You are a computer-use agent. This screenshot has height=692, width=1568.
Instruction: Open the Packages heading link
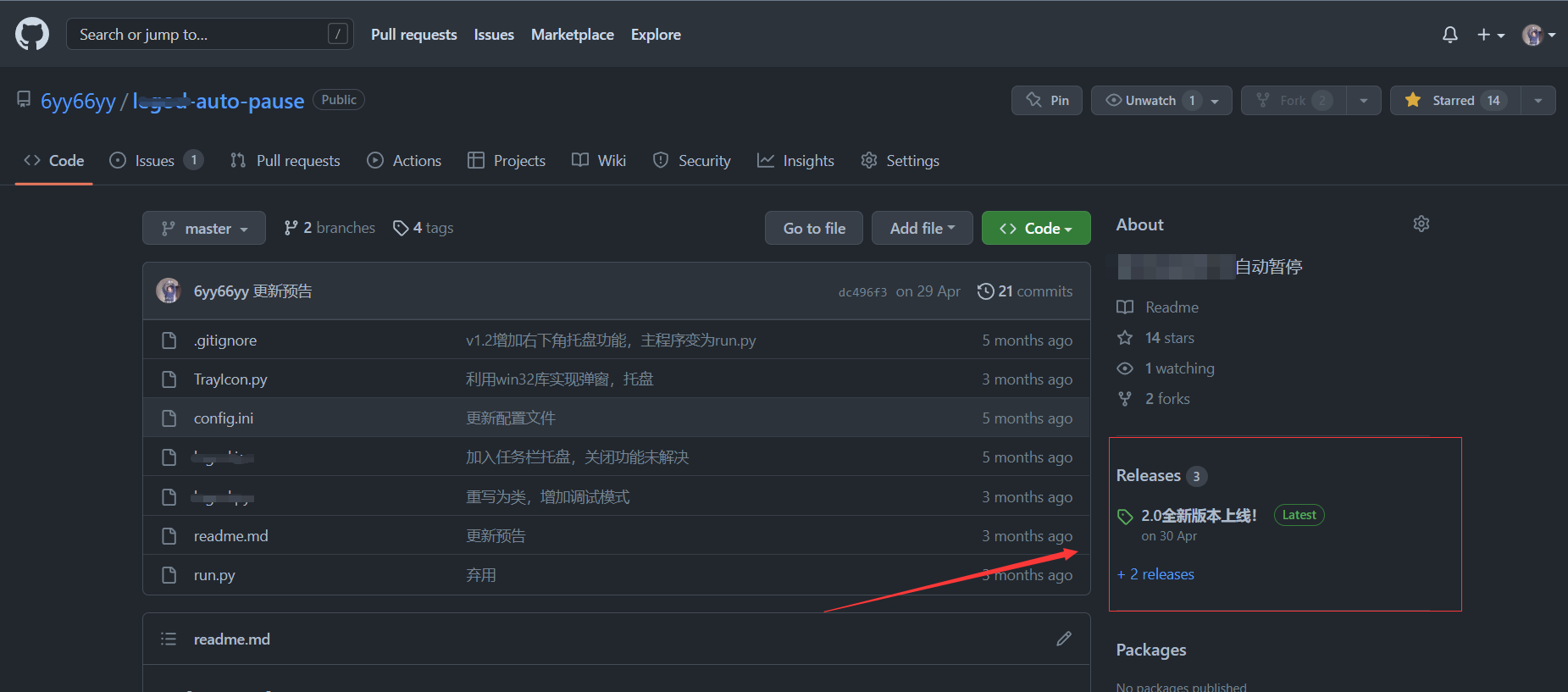[1151, 650]
